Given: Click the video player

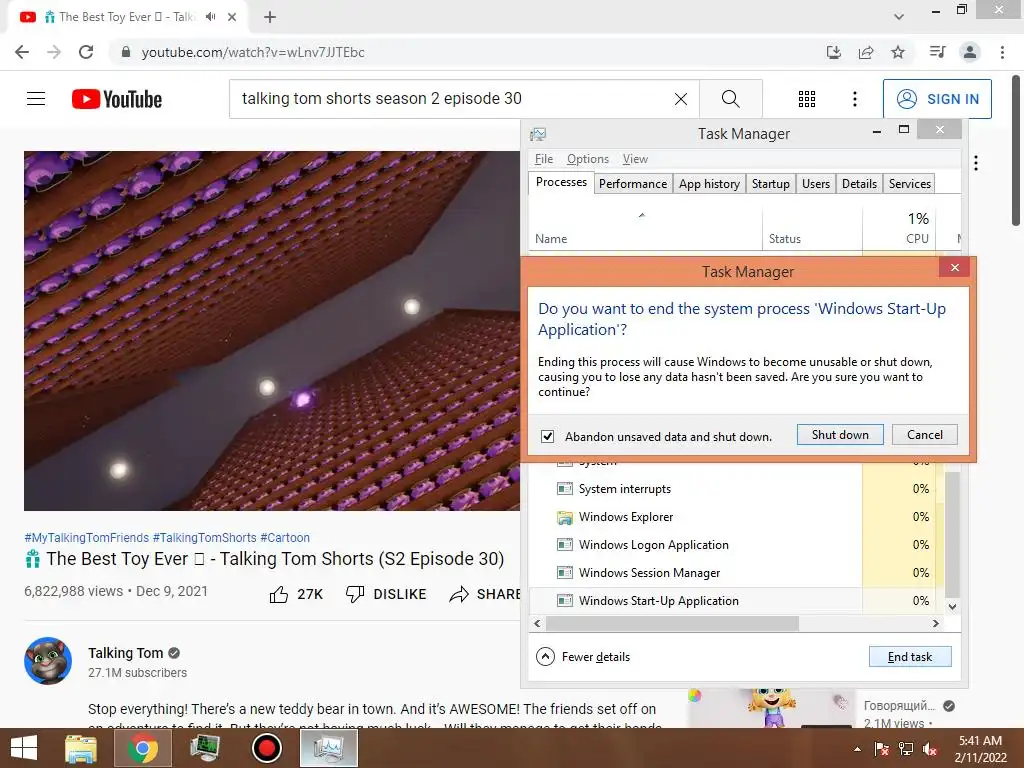Looking at the screenshot, I should (x=272, y=330).
